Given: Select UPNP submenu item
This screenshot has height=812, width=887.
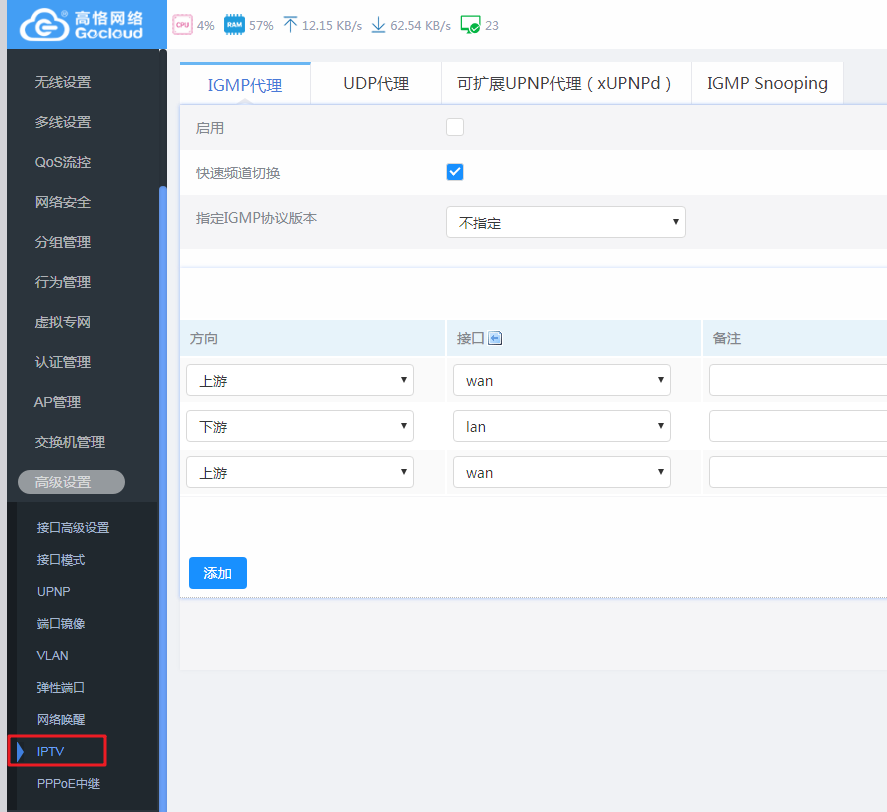Looking at the screenshot, I should click(53, 591).
